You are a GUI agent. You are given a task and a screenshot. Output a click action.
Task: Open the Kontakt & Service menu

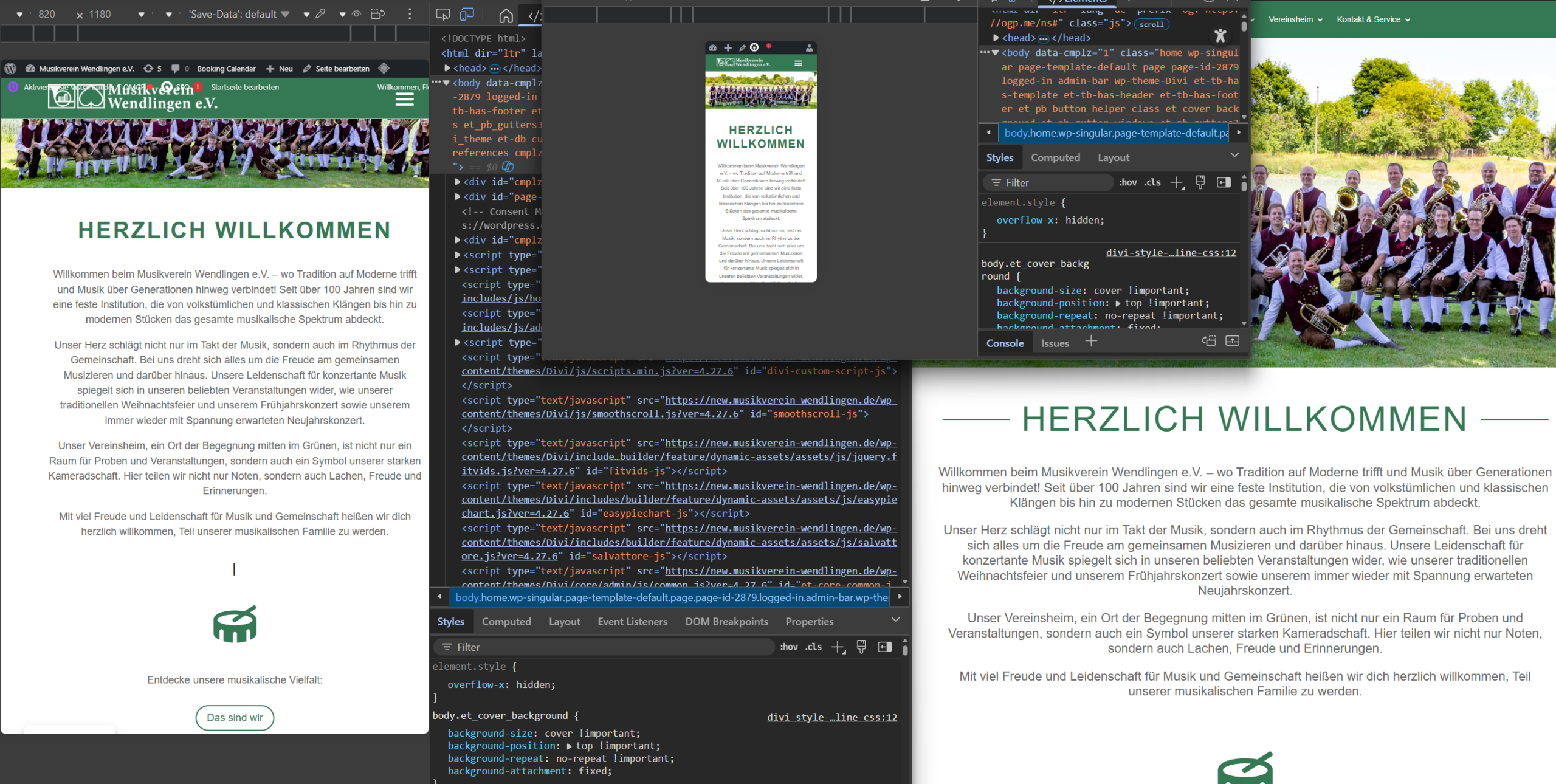coord(1369,19)
